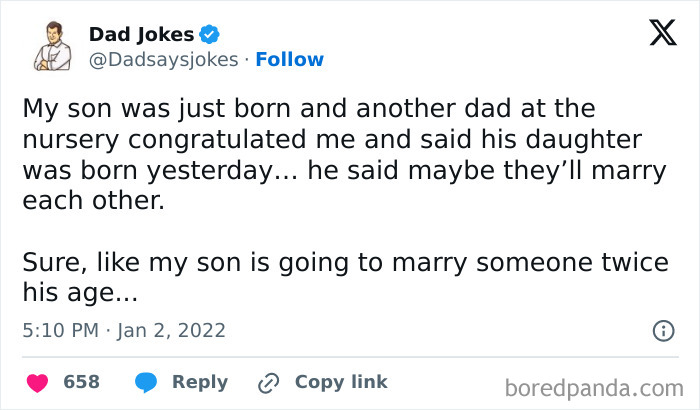Image resolution: width=700 pixels, height=410 pixels.
Task: Click the Copy link text
Action: coord(341,382)
